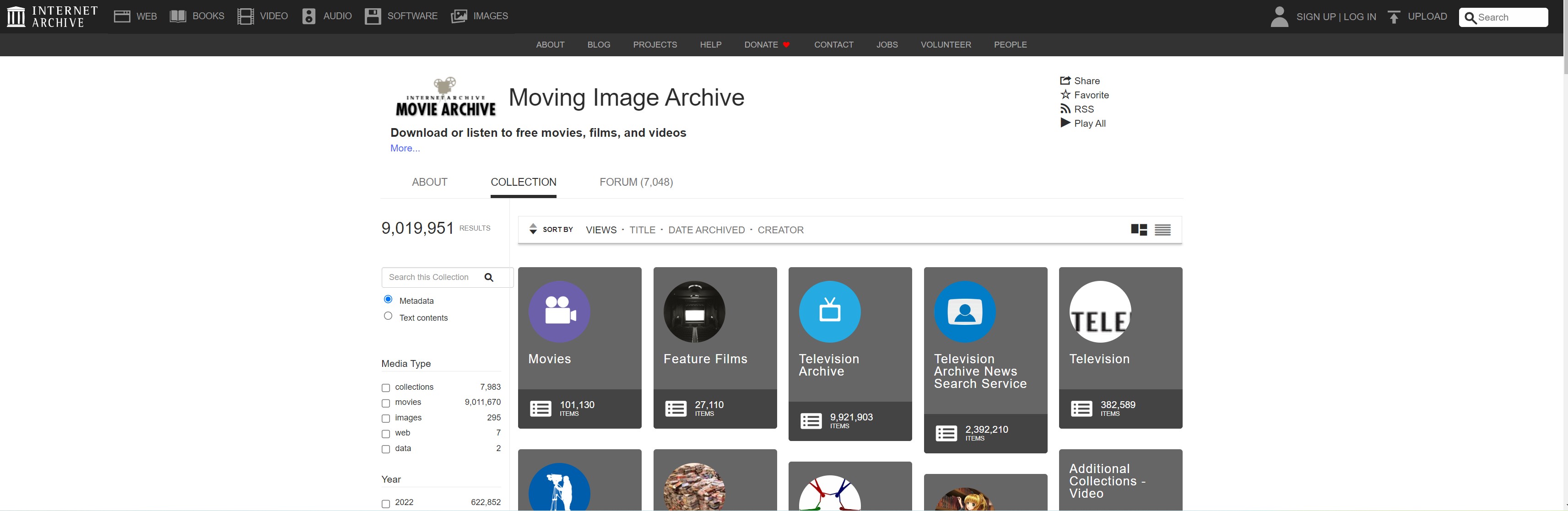This screenshot has width=1568, height=511.
Task: Click the TV News Search Service icon
Action: coord(965,312)
